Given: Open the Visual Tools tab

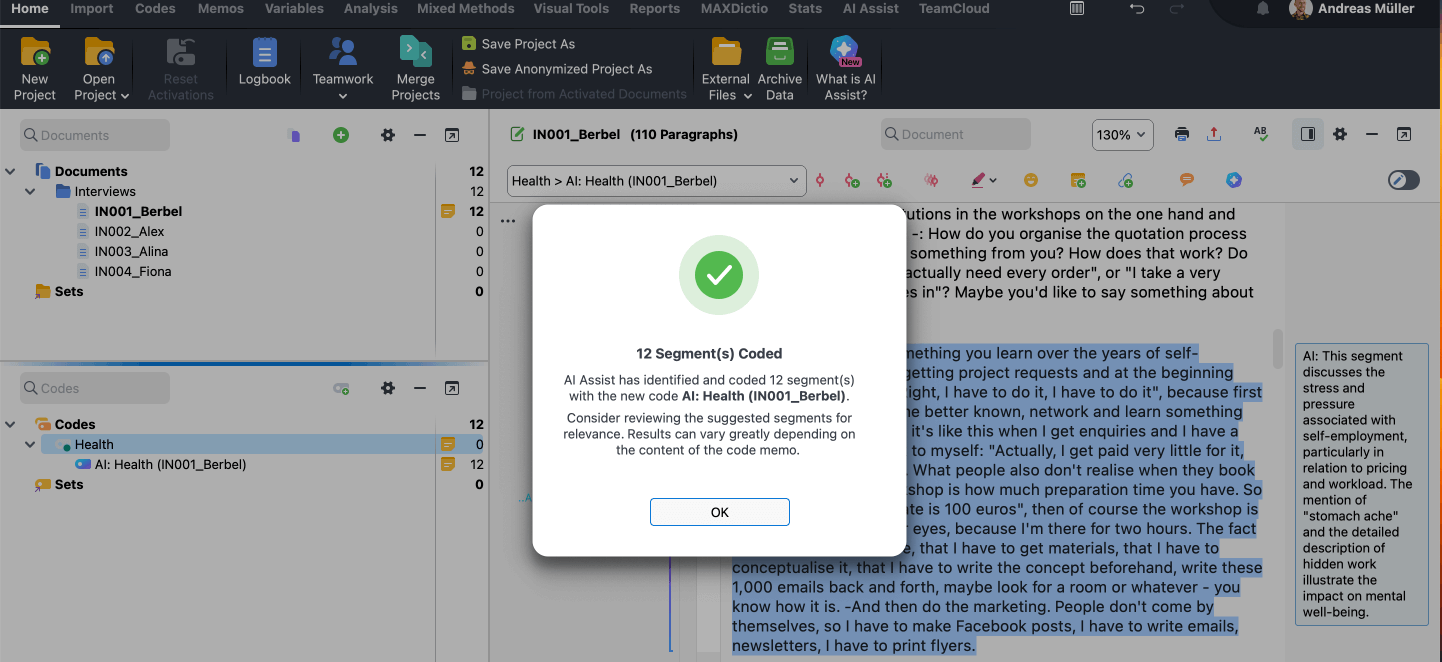Looking at the screenshot, I should (x=571, y=8).
